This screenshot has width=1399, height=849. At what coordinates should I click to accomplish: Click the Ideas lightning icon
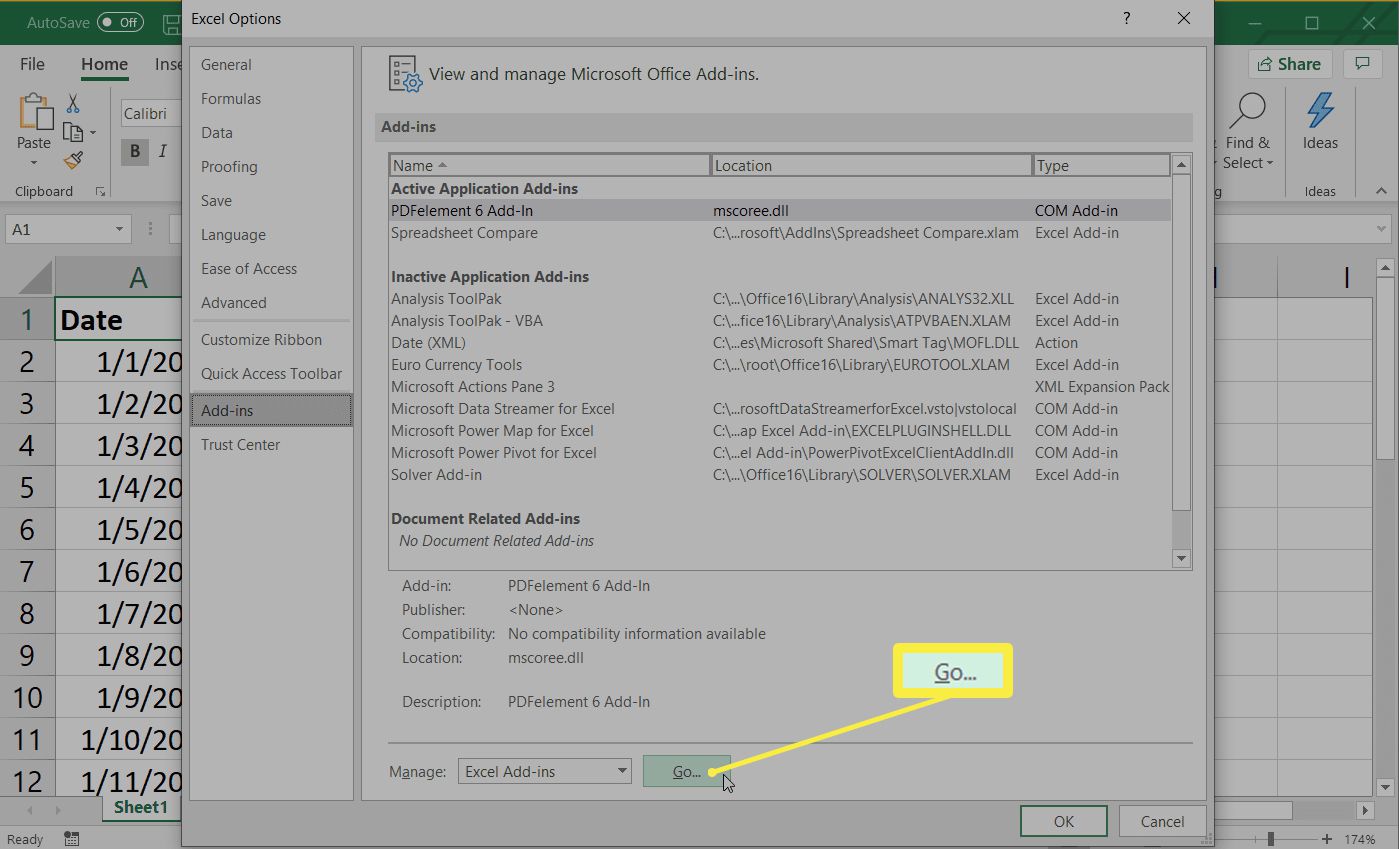[1320, 110]
